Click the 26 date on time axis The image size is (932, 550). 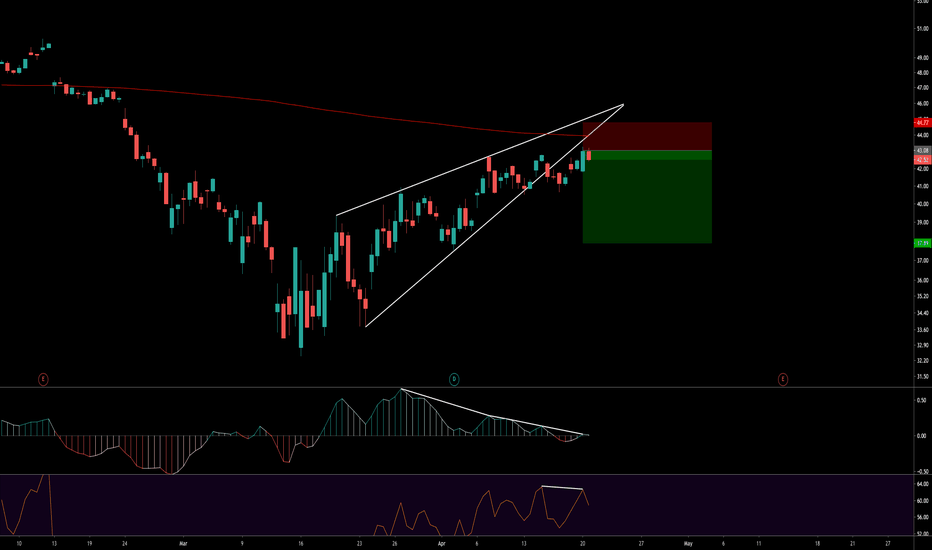395,543
